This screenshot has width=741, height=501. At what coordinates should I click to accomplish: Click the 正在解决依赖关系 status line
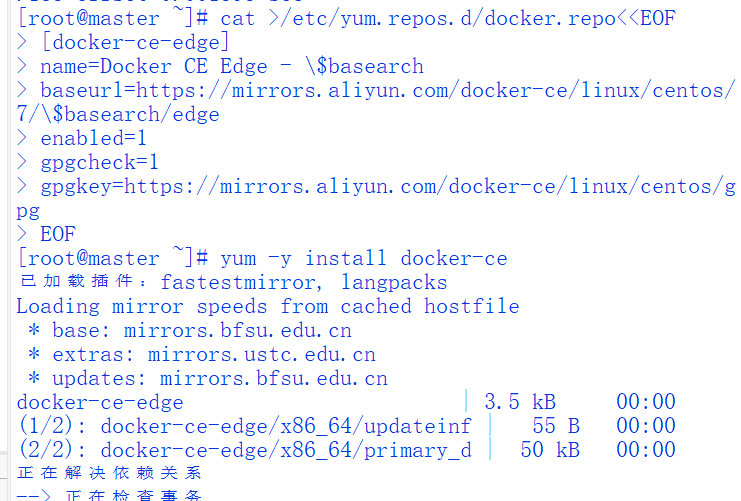click(x=110, y=473)
